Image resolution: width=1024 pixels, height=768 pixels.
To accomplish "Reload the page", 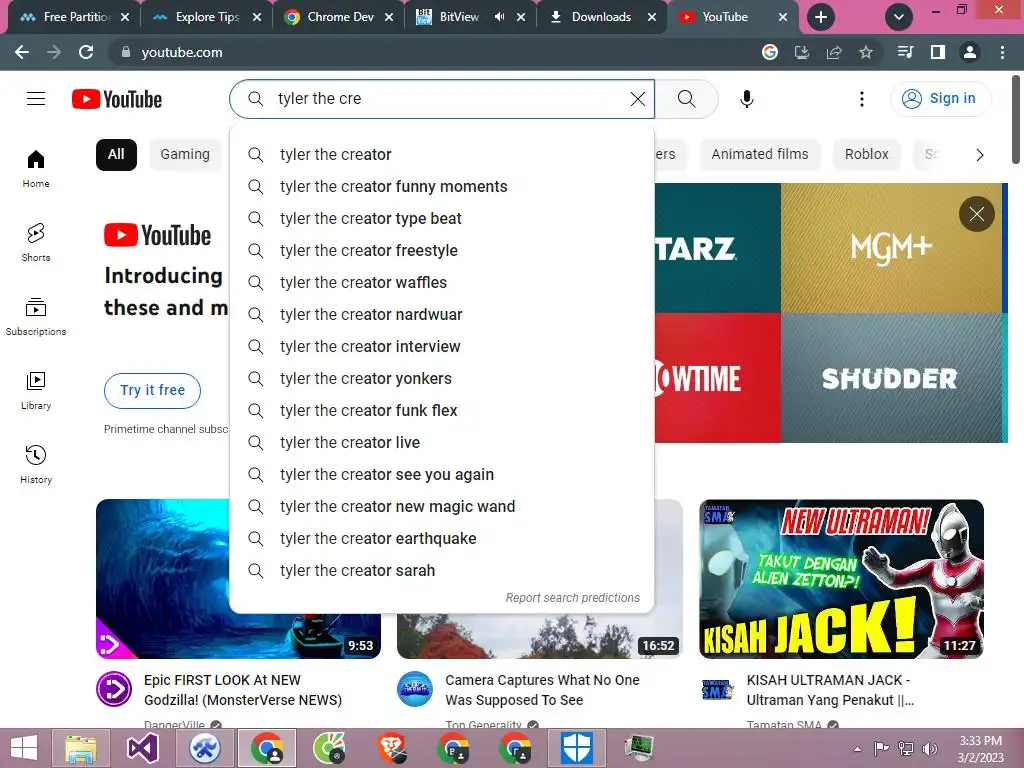I will [x=86, y=52].
